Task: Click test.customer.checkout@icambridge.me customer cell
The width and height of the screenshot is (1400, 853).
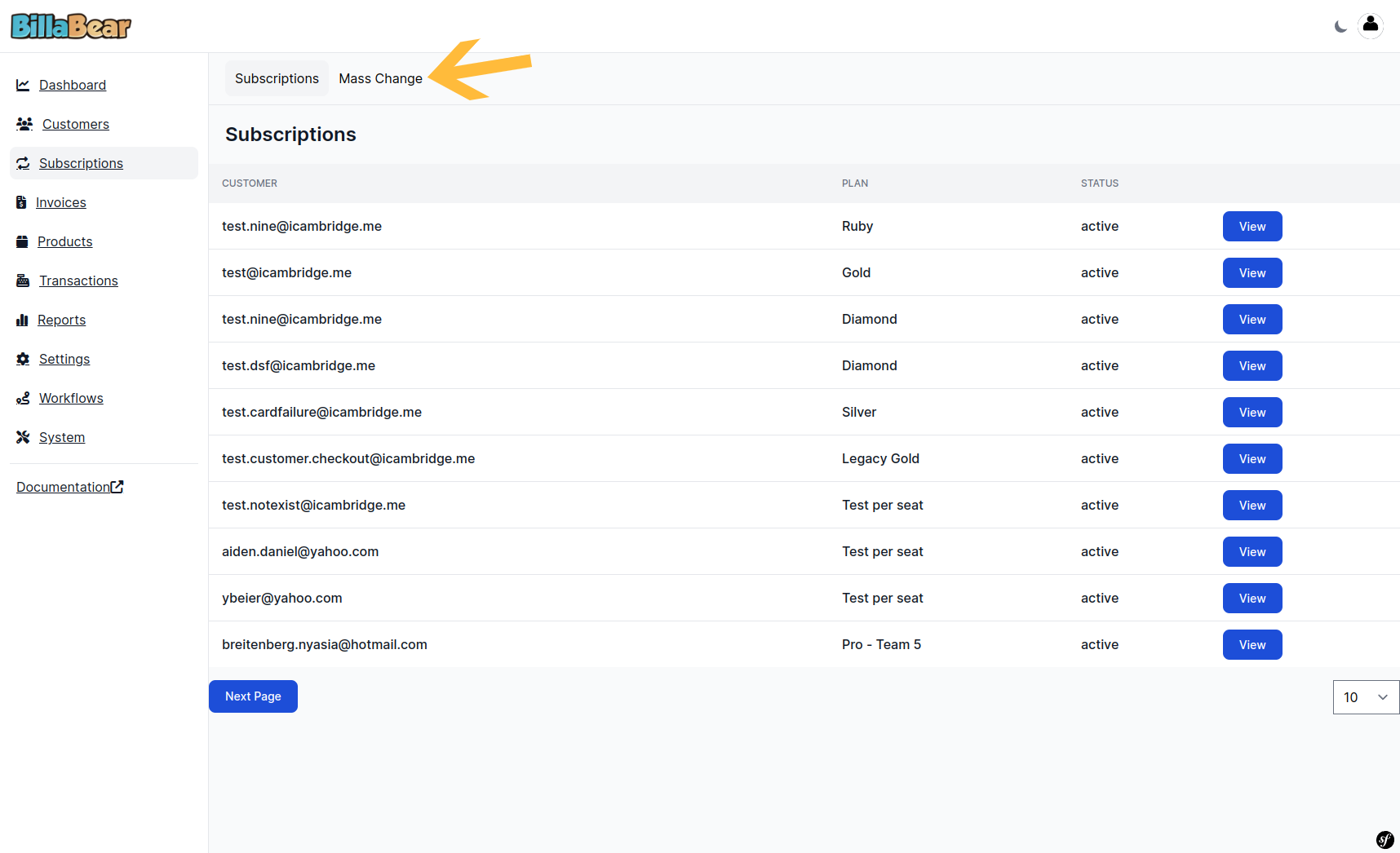Action: click(348, 458)
